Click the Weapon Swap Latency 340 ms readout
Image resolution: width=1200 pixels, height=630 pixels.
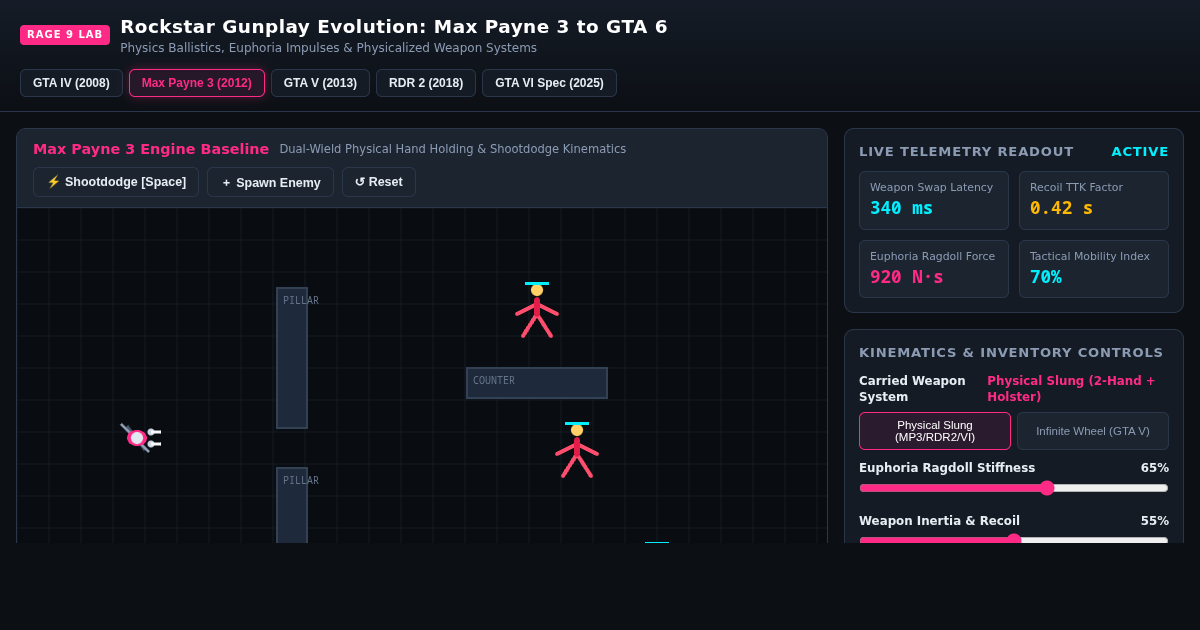click(x=934, y=198)
